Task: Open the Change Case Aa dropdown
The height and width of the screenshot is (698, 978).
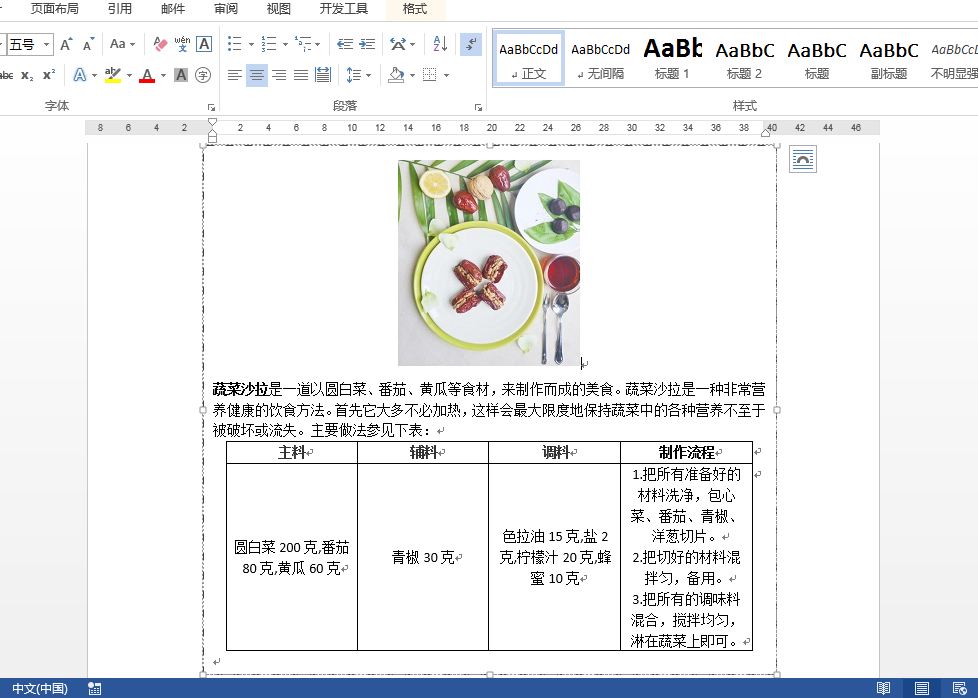Action: tap(122, 44)
